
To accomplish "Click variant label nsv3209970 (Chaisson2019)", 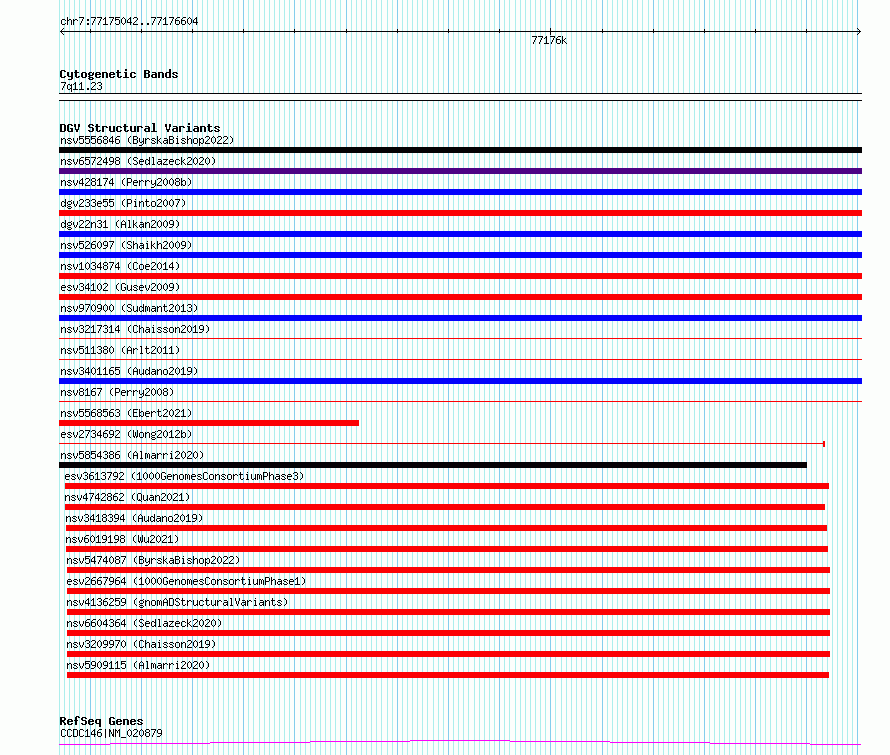I will [141, 644].
